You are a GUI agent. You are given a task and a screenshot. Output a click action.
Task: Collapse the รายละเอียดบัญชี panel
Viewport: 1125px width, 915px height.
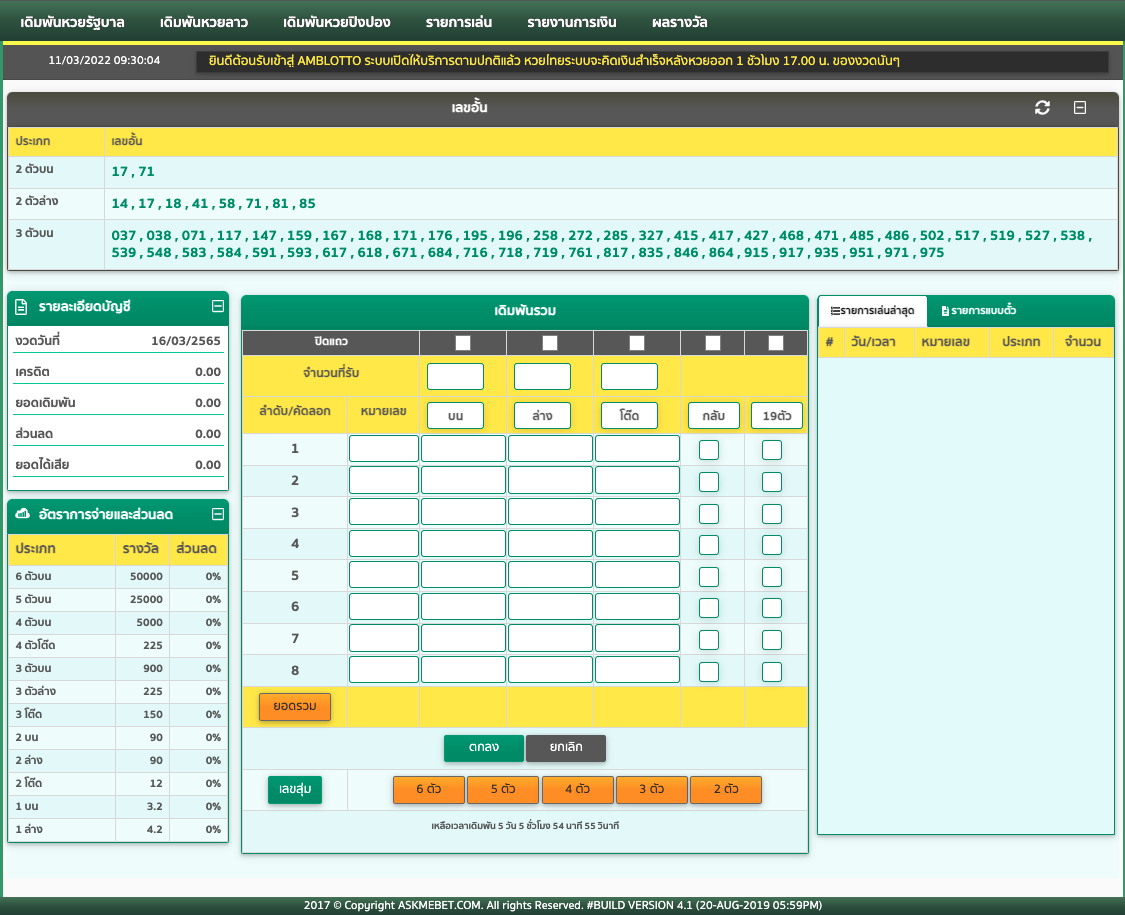pos(218,306)
